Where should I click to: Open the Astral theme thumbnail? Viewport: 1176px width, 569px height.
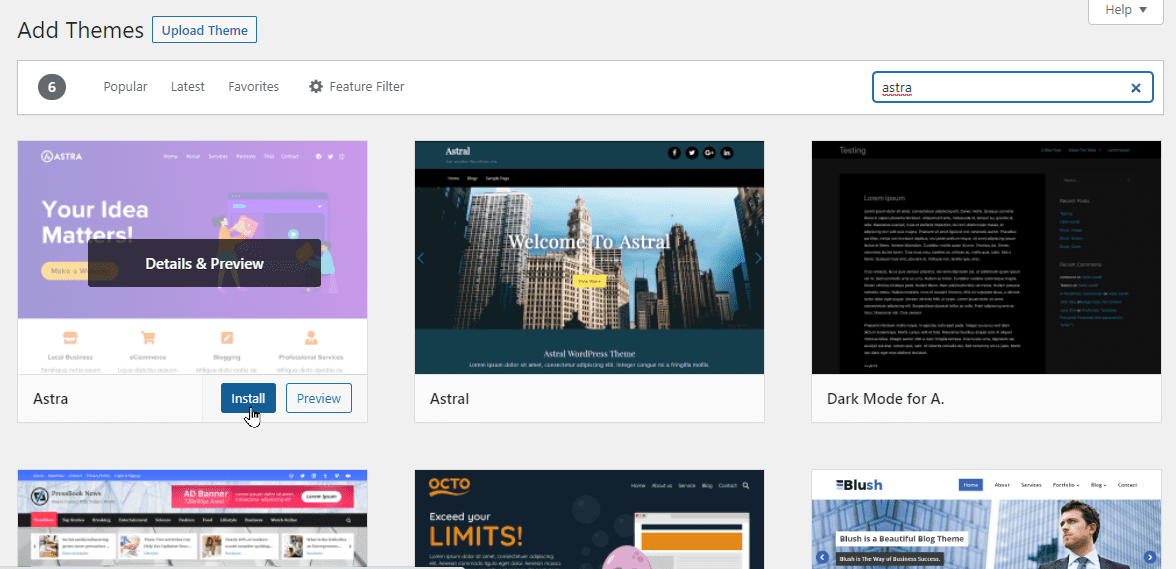coord(590,257)
